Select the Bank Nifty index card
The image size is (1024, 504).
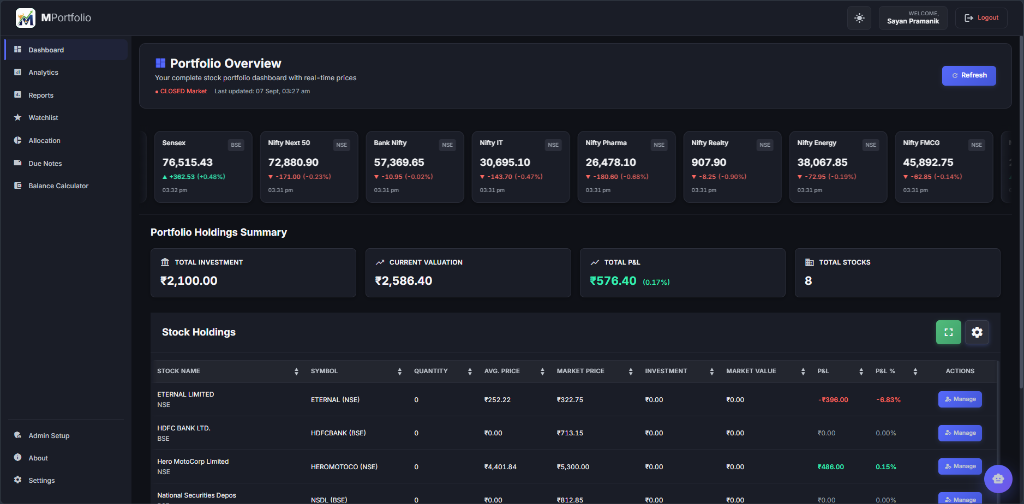pyautogui.click(x=415, y=166)
